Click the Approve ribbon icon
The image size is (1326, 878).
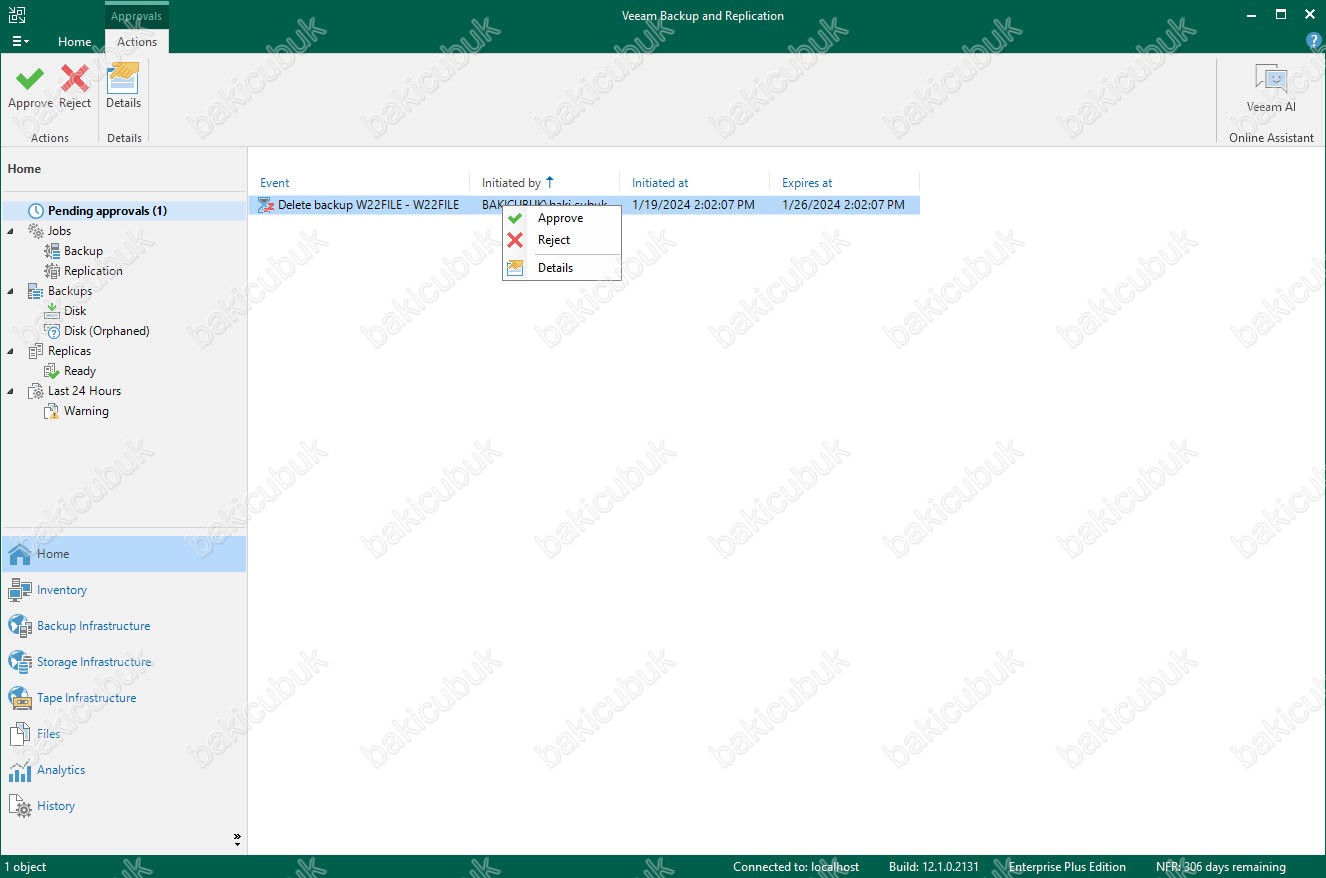pyautogui.click(x=30, y=87)
